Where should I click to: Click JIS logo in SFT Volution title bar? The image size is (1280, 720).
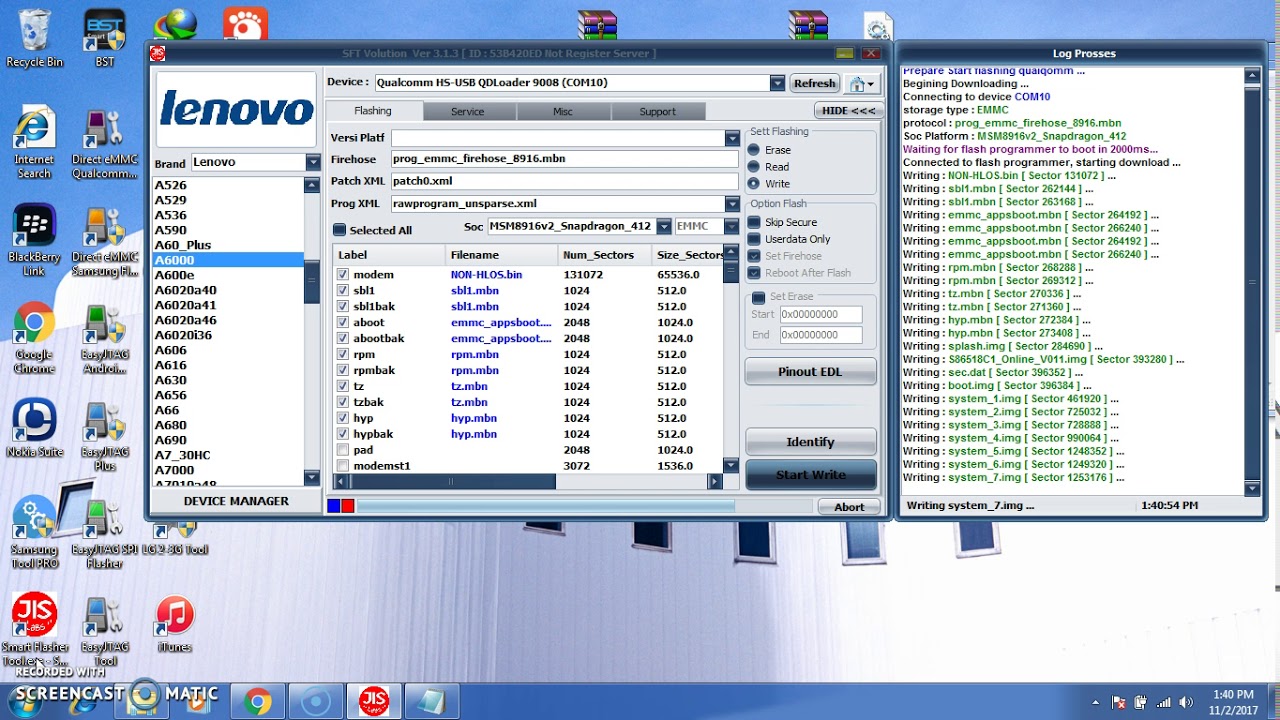[x=158, y=53]
